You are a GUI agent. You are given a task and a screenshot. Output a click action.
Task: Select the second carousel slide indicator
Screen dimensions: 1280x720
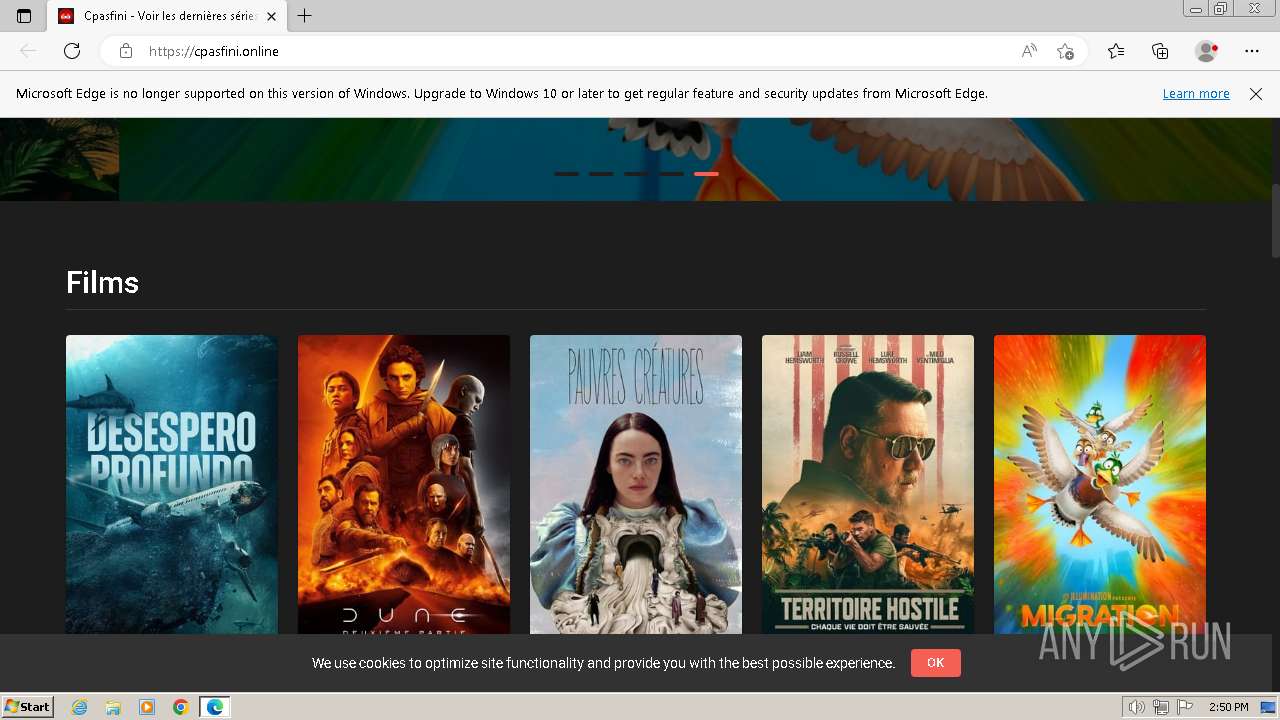601,174
